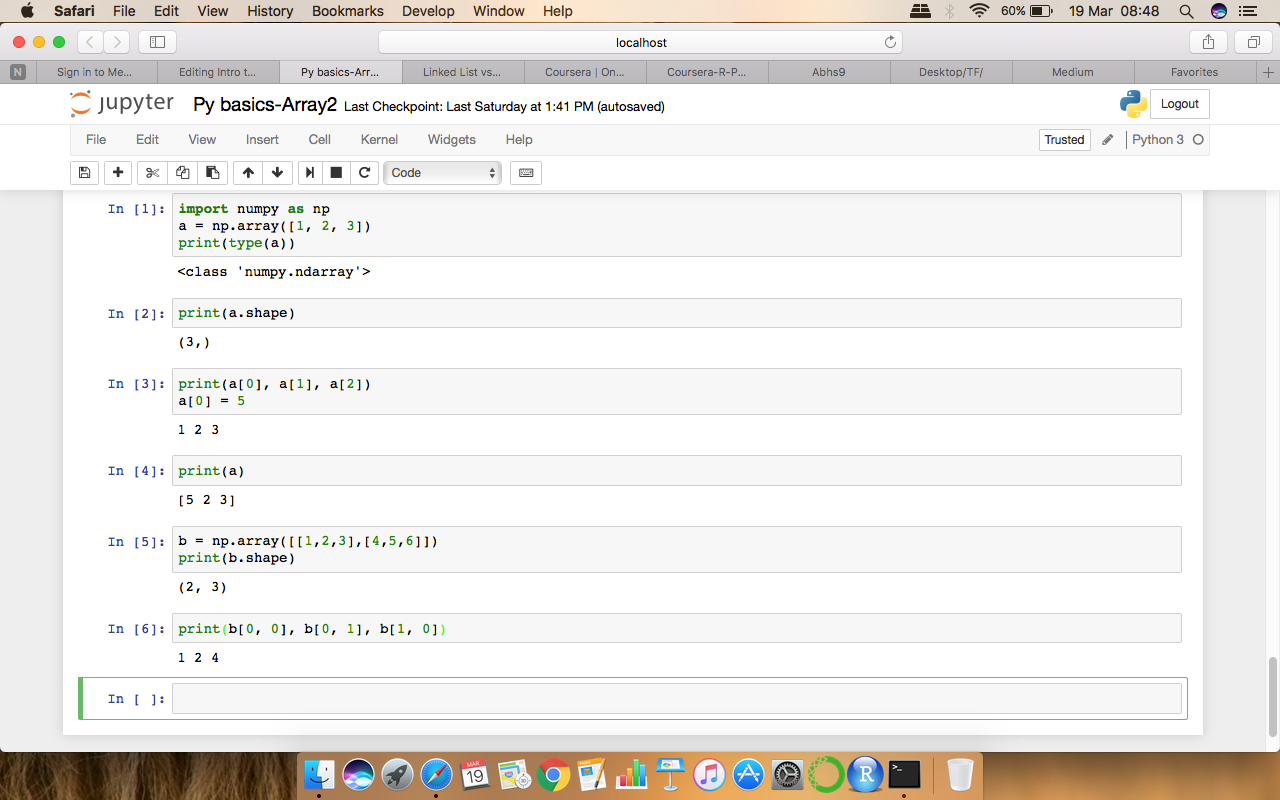This screenshot has height=800, width=1280.
Task: Click the Trusted notebook button
Action: click(x=1064, y=140)
